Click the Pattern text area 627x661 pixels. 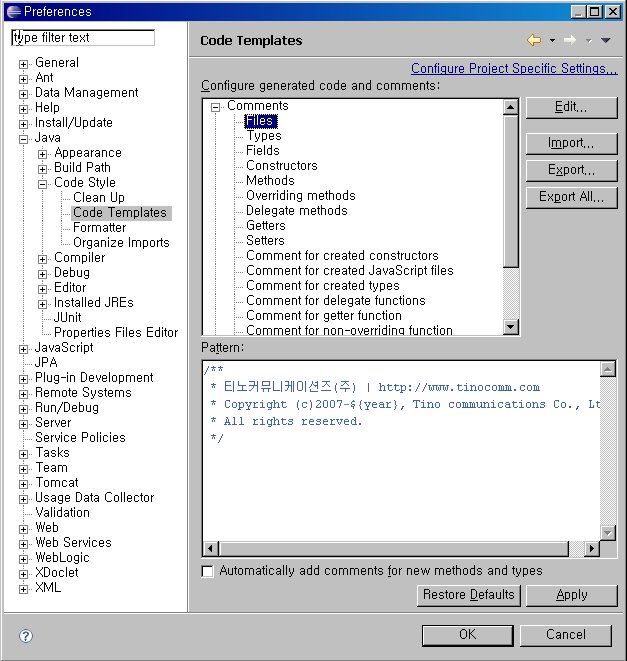point(401,451)
